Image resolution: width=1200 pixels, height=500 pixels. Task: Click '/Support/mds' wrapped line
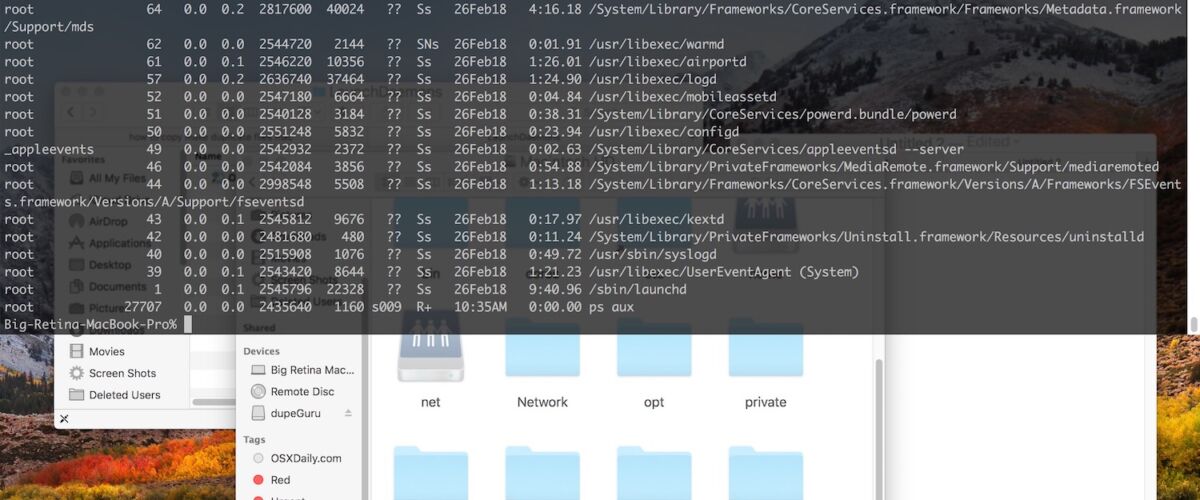(49, 27)
